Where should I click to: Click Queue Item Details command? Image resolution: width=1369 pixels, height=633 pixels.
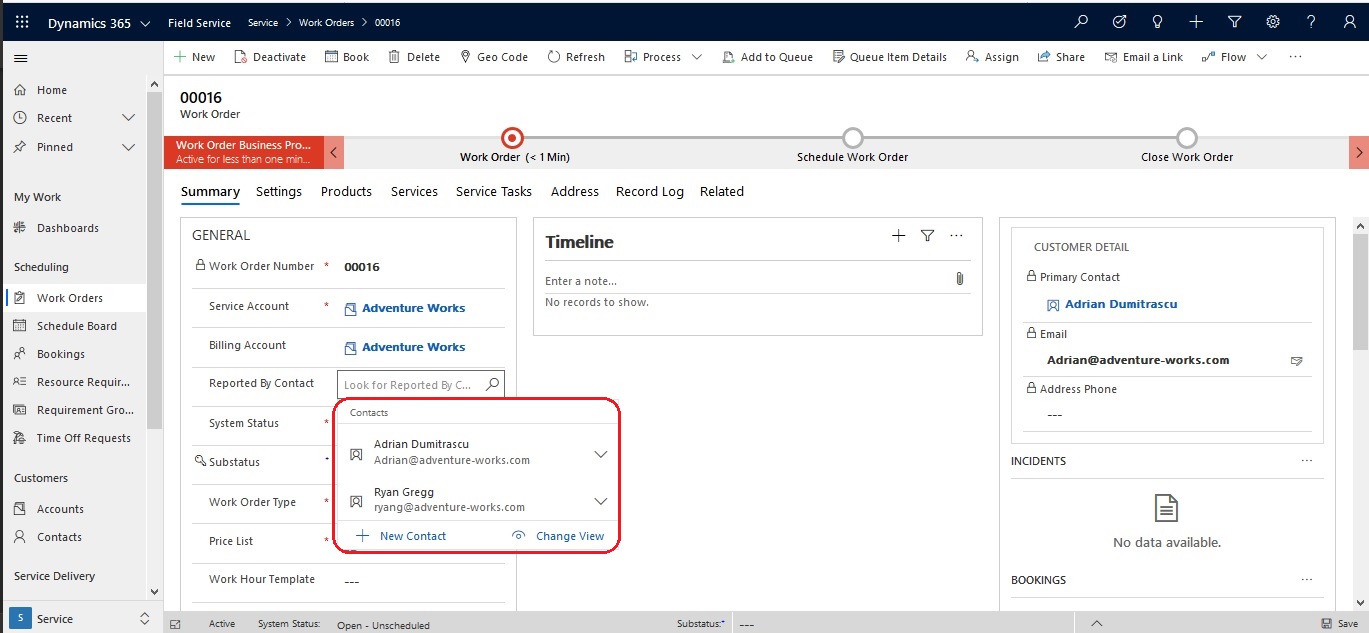[x=890, y=57]
